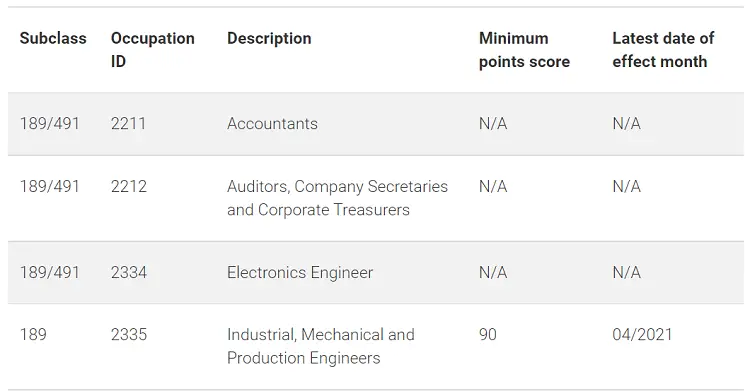
Task: Click the minimum points score 90
Action: 488,335
